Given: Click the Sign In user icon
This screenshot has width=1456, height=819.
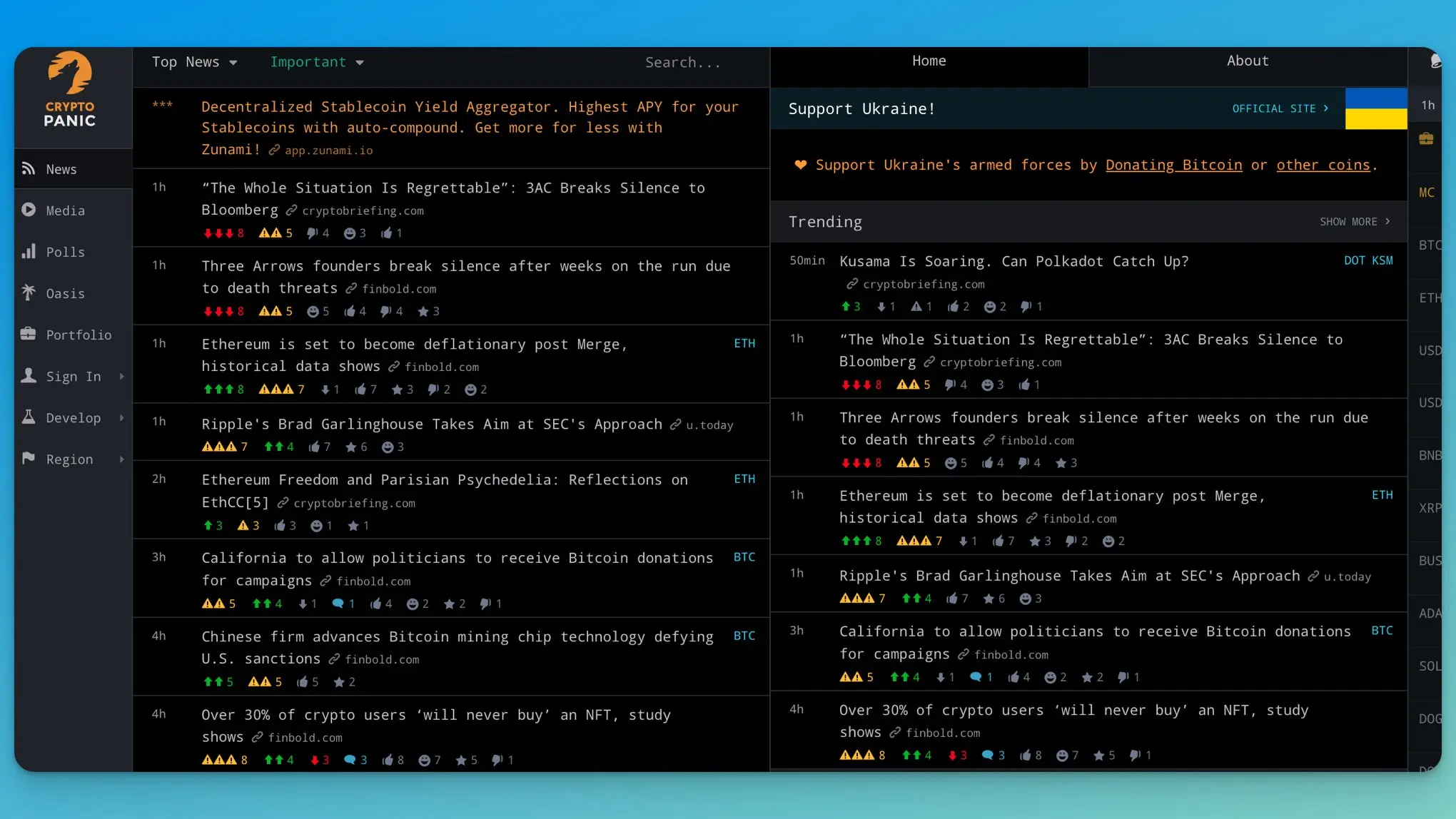Looking at the screenshot, I should [29, 375].
